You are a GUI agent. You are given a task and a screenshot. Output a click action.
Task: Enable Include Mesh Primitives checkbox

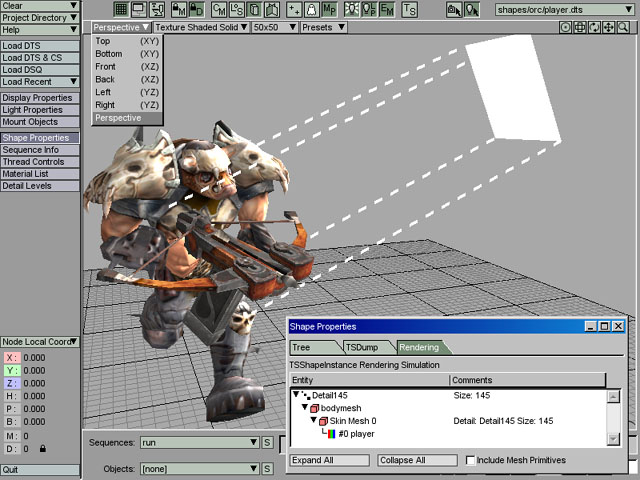point(472,460)
